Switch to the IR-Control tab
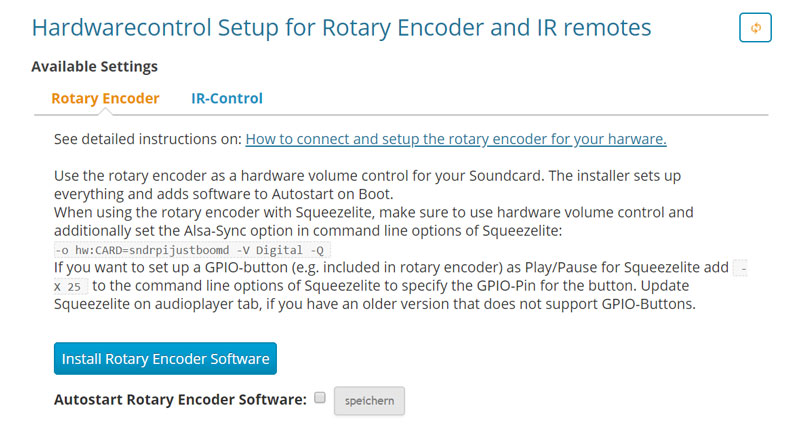 tap(227, 98)
